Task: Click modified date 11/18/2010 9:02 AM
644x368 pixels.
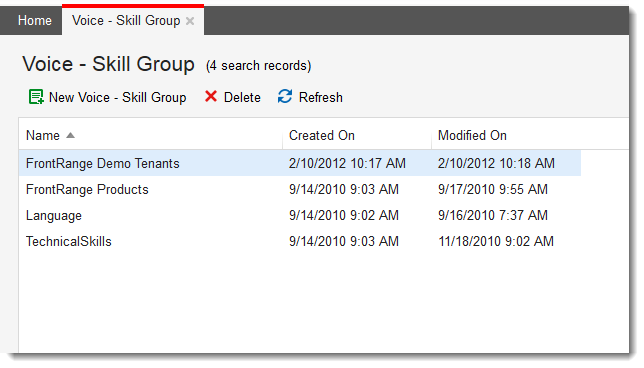Action: 496,241
